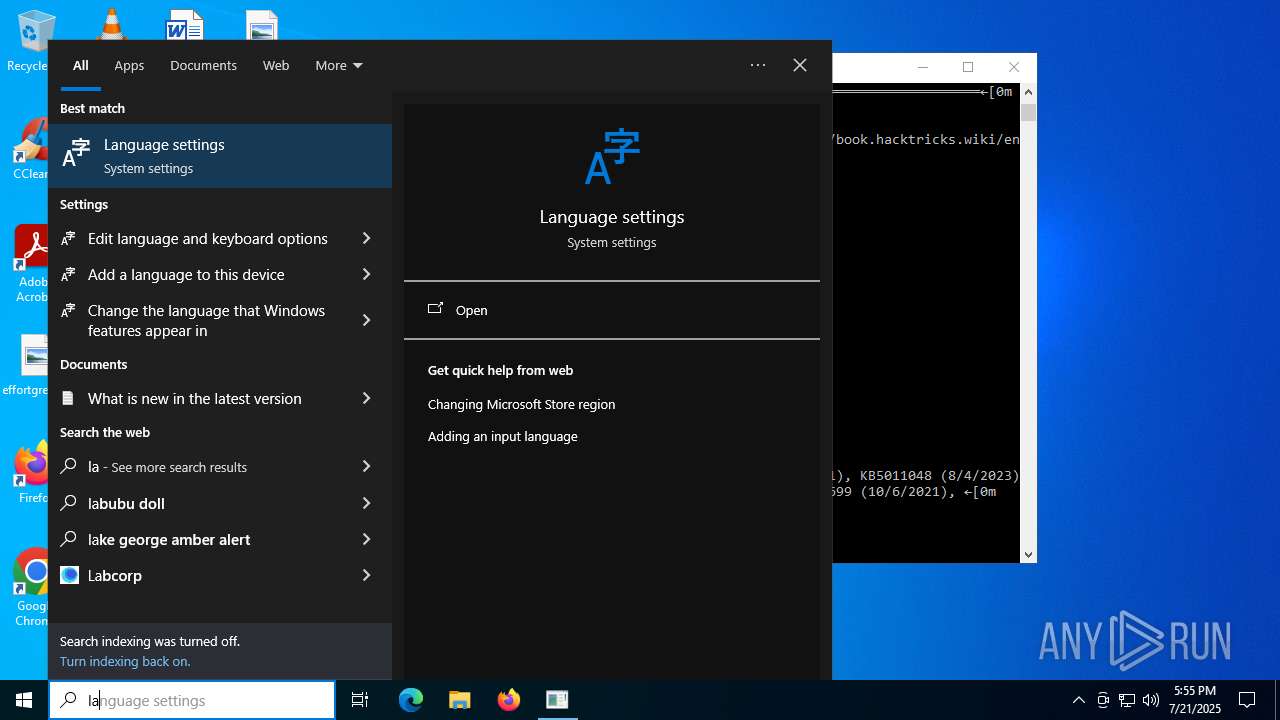Image resolution: width=1280 pixels, height=720 pixels.
Task: Show hidden tray icons chevron
Action: click(x=1078, y=700)
